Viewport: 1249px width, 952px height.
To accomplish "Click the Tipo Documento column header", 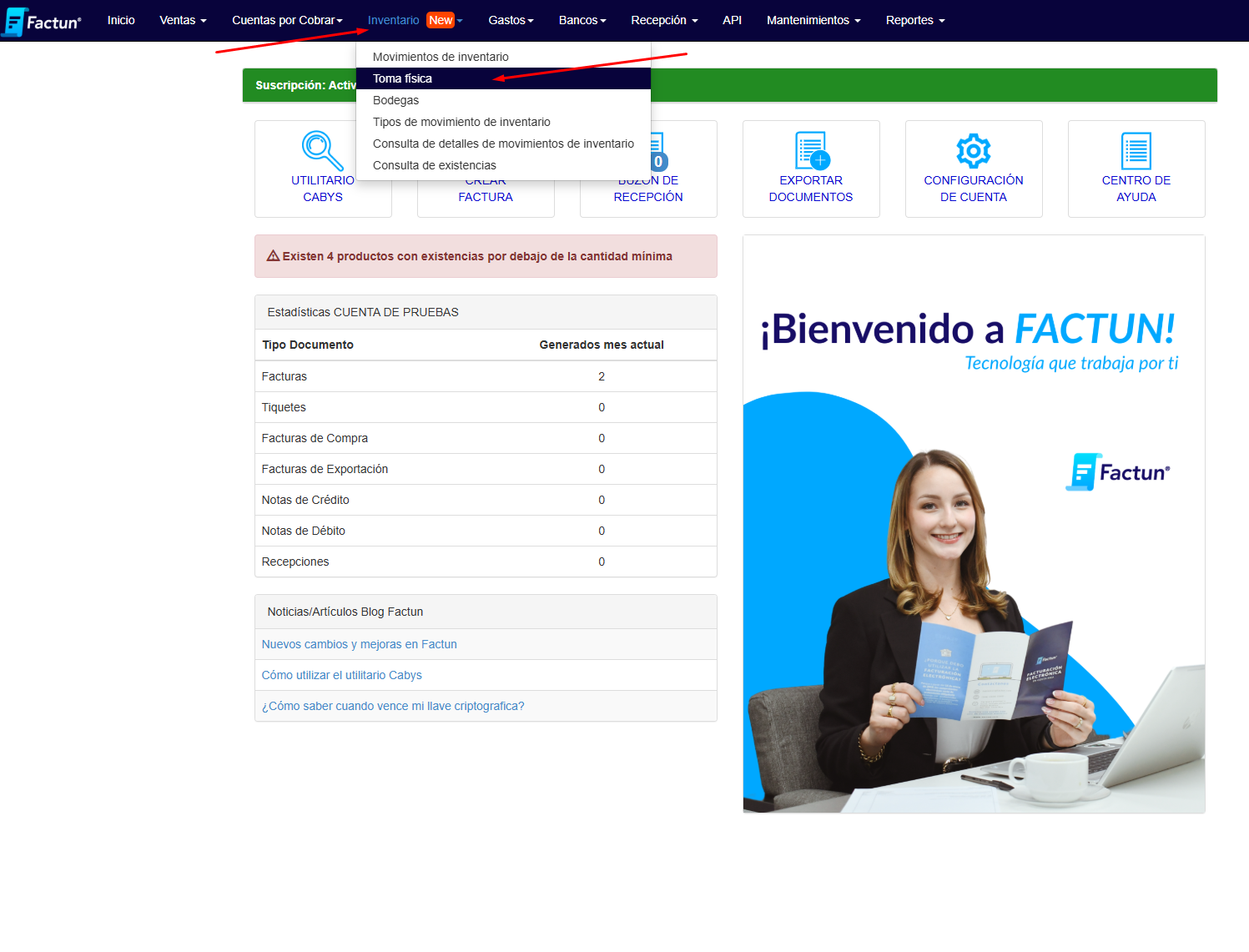I will [x=308, y=345].
